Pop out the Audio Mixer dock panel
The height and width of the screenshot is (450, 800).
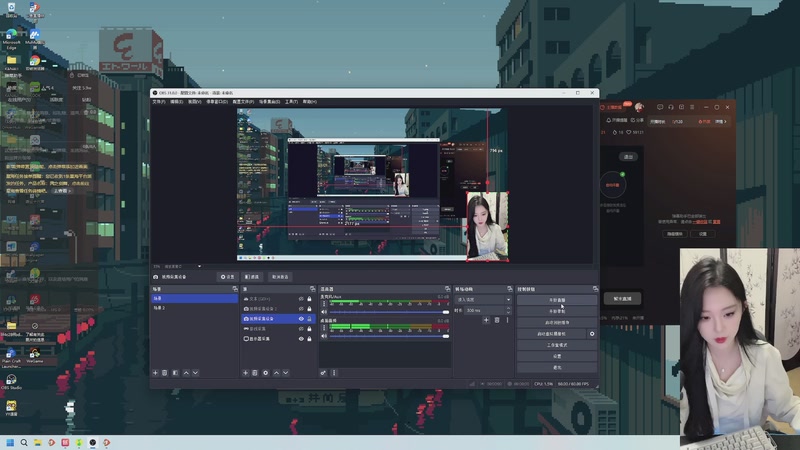[447, 289]
